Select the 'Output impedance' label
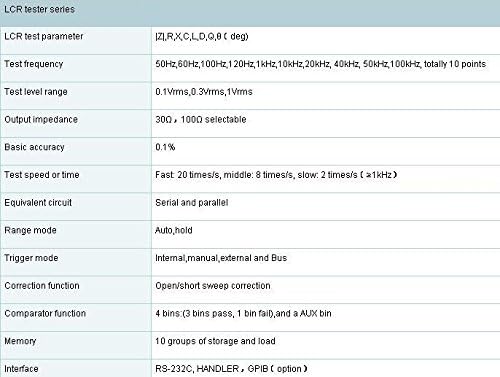 [x=41, y=119]
